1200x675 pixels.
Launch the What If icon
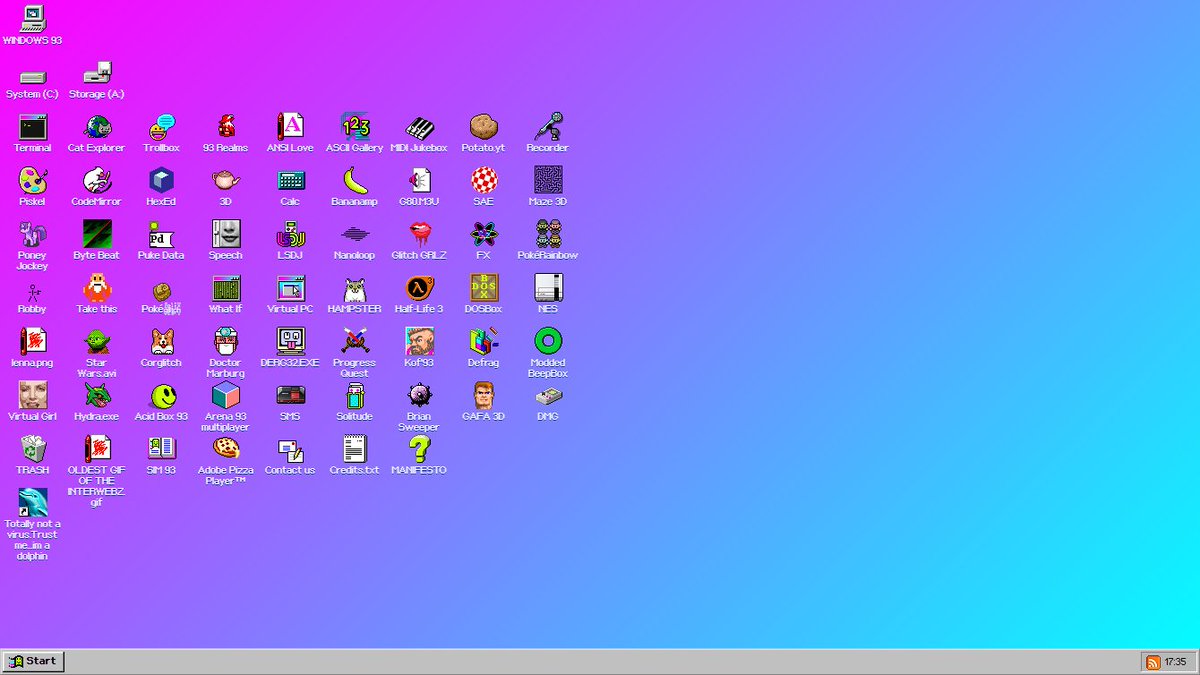226,288
